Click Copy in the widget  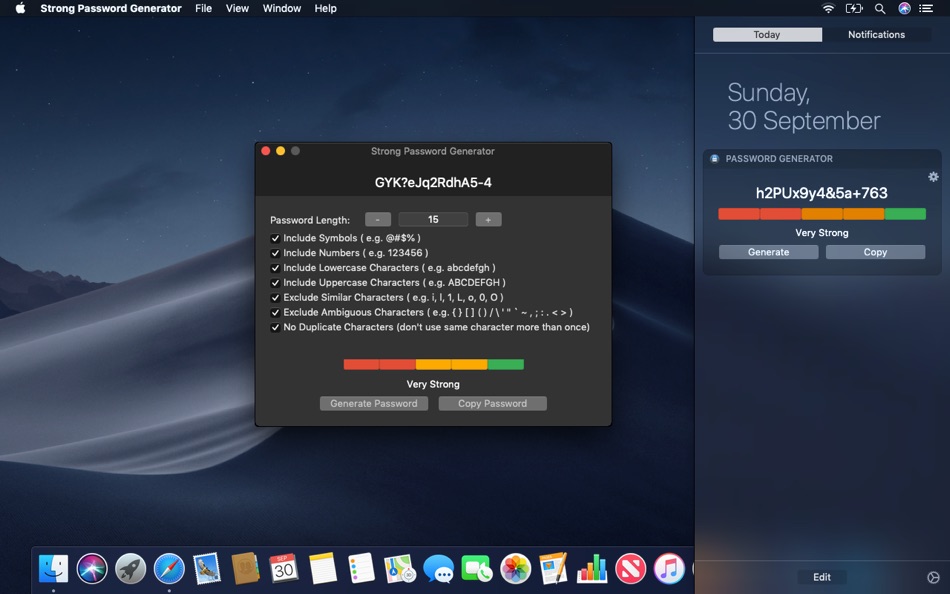[875, 252]
